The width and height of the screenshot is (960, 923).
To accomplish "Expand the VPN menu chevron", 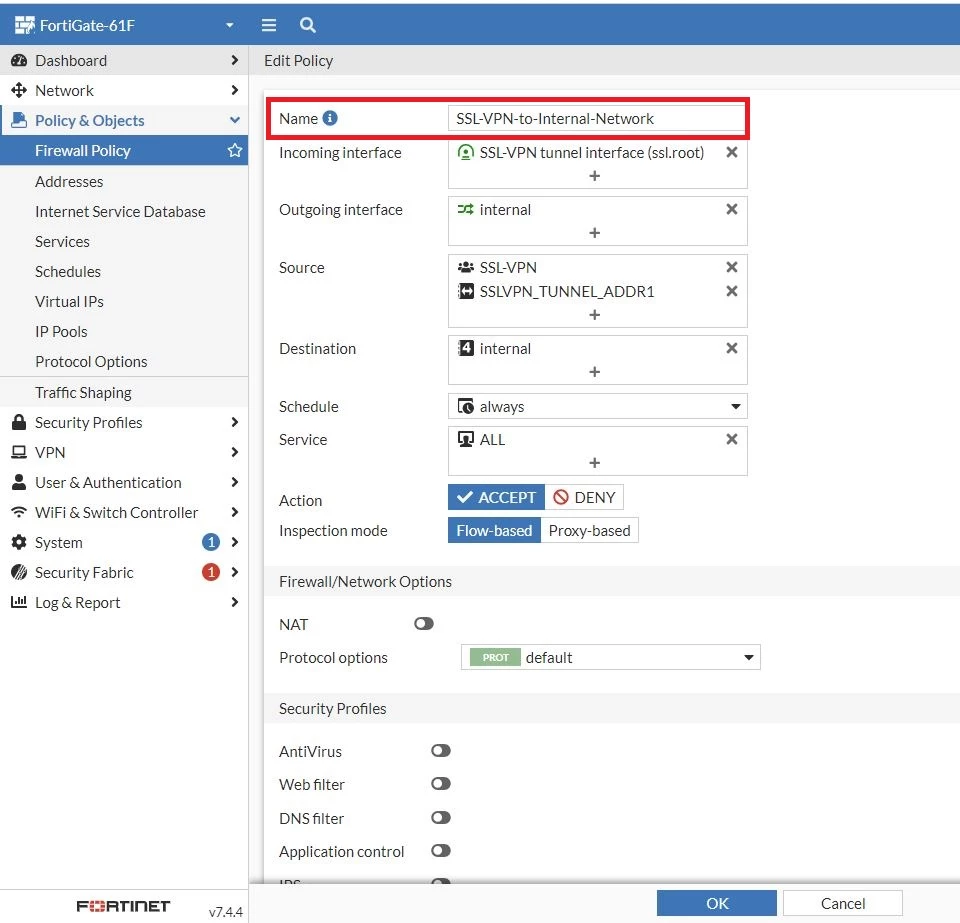I will [234, 452].
